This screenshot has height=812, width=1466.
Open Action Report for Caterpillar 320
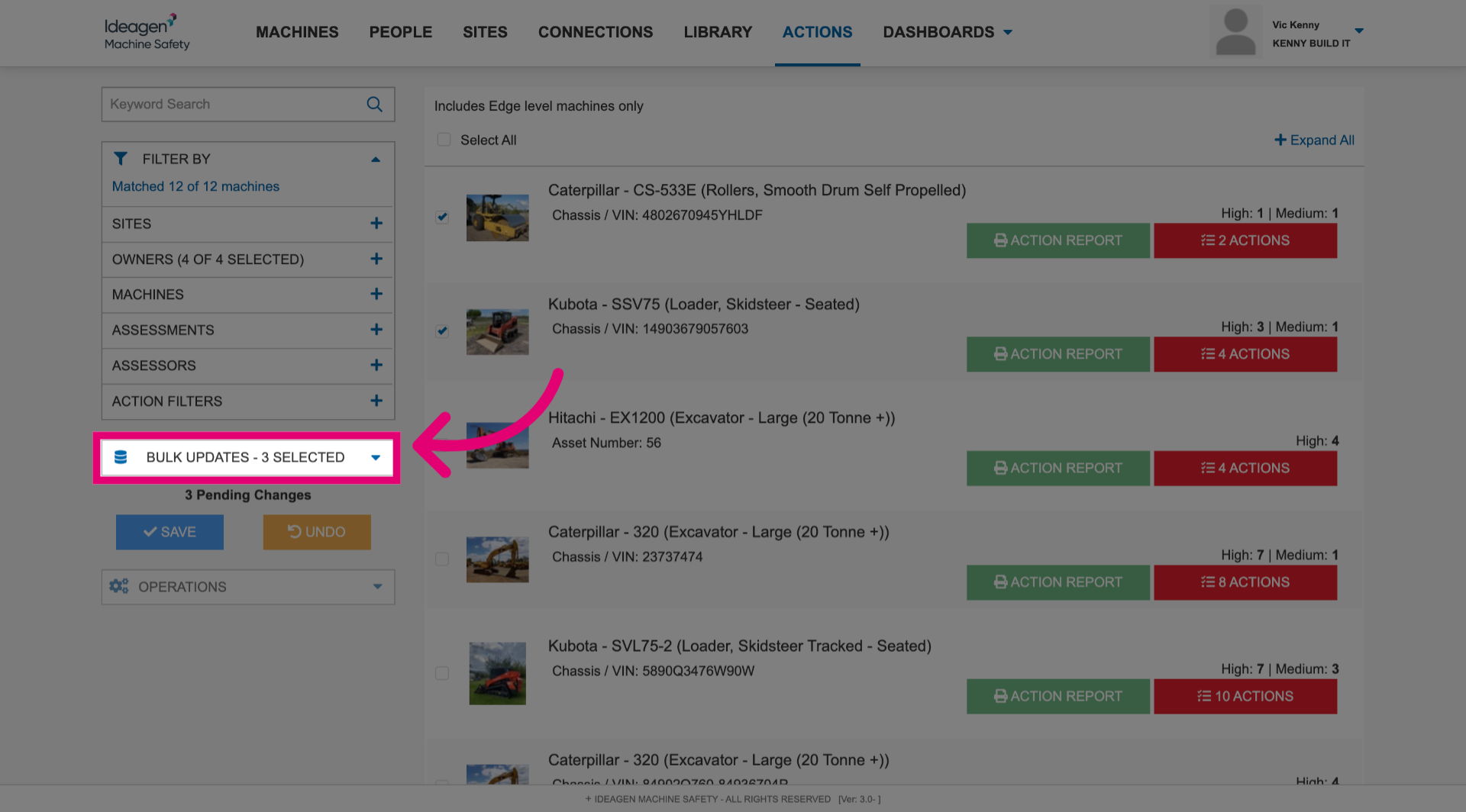[1058, 582]
